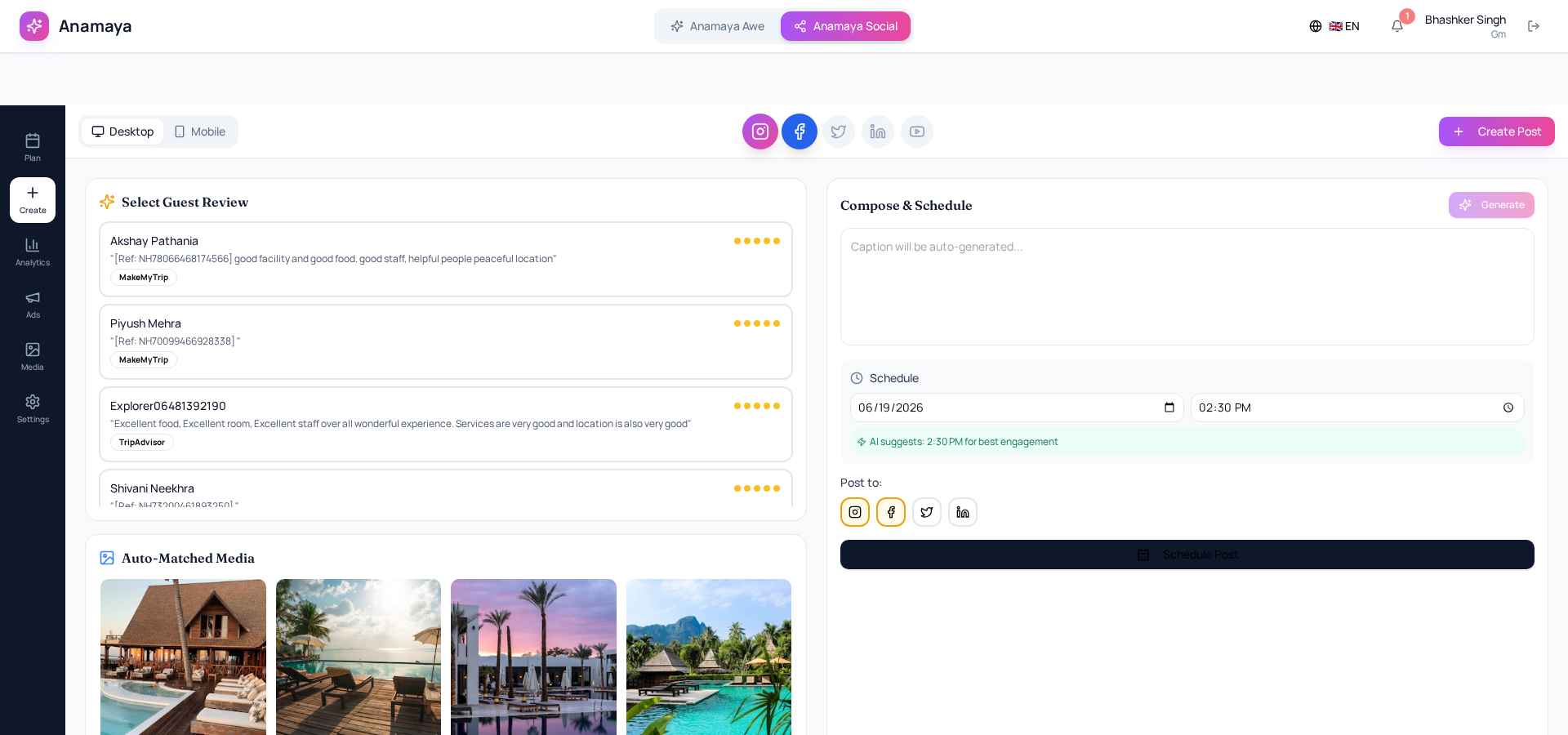1568x735 pixels.
Task: Click Akshay Pathania's star rating
Action: (757, 241)
